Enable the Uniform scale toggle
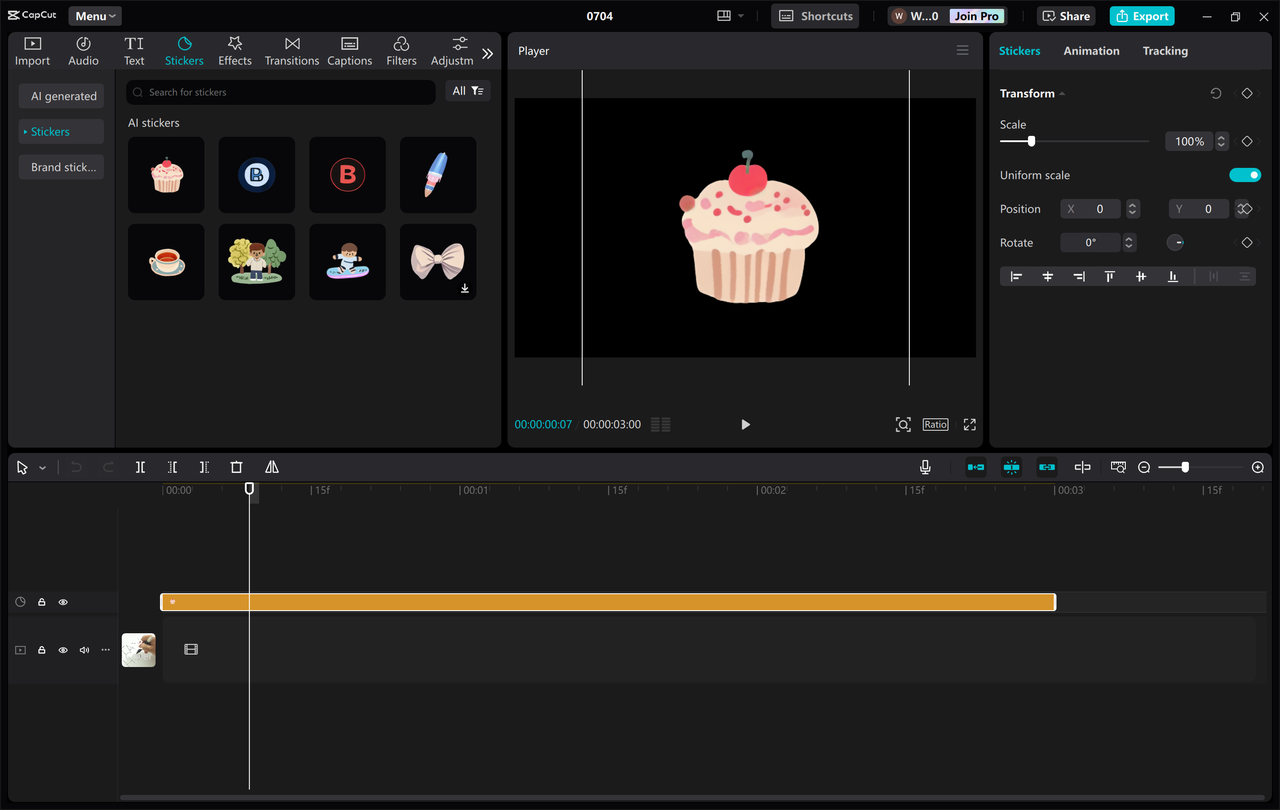This screenshot has width=1280, height=810. coord(1245,174)
